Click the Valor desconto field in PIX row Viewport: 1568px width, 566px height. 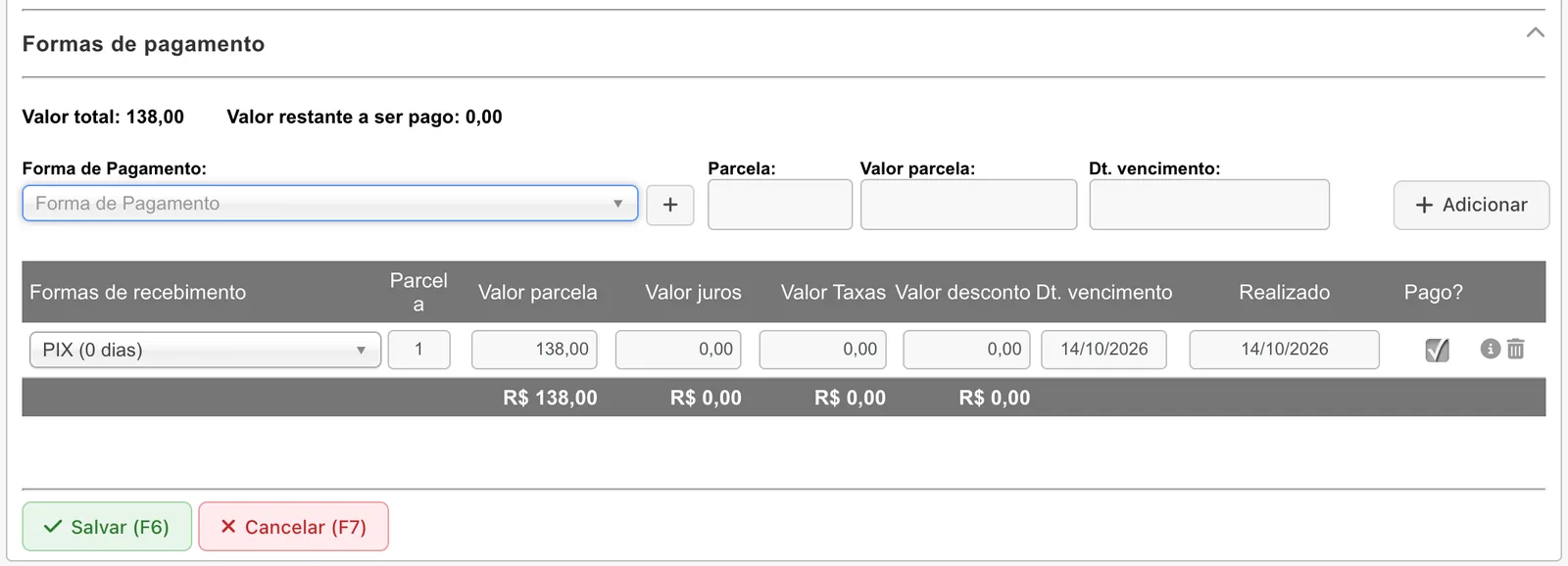click(966, 350)
